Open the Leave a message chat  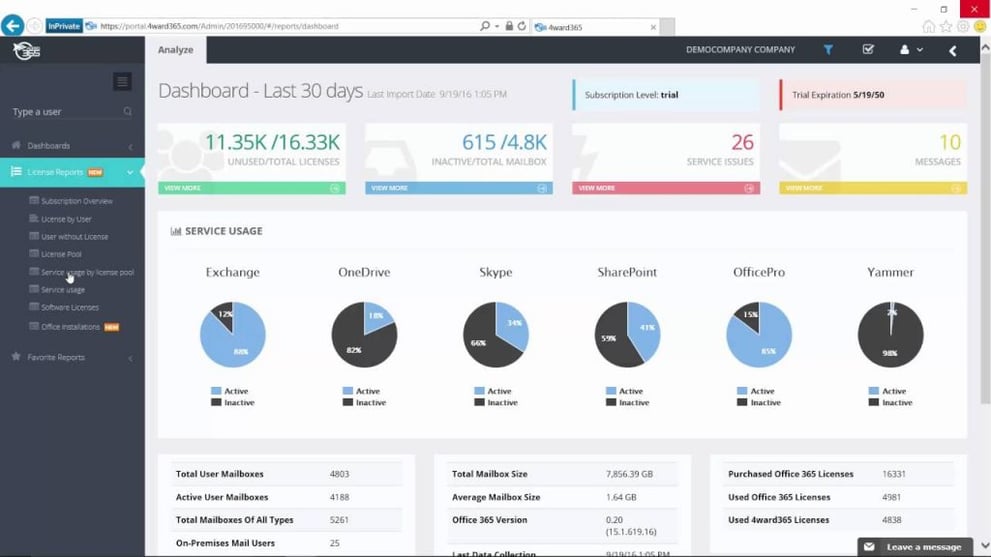click(x=914, y=547)
